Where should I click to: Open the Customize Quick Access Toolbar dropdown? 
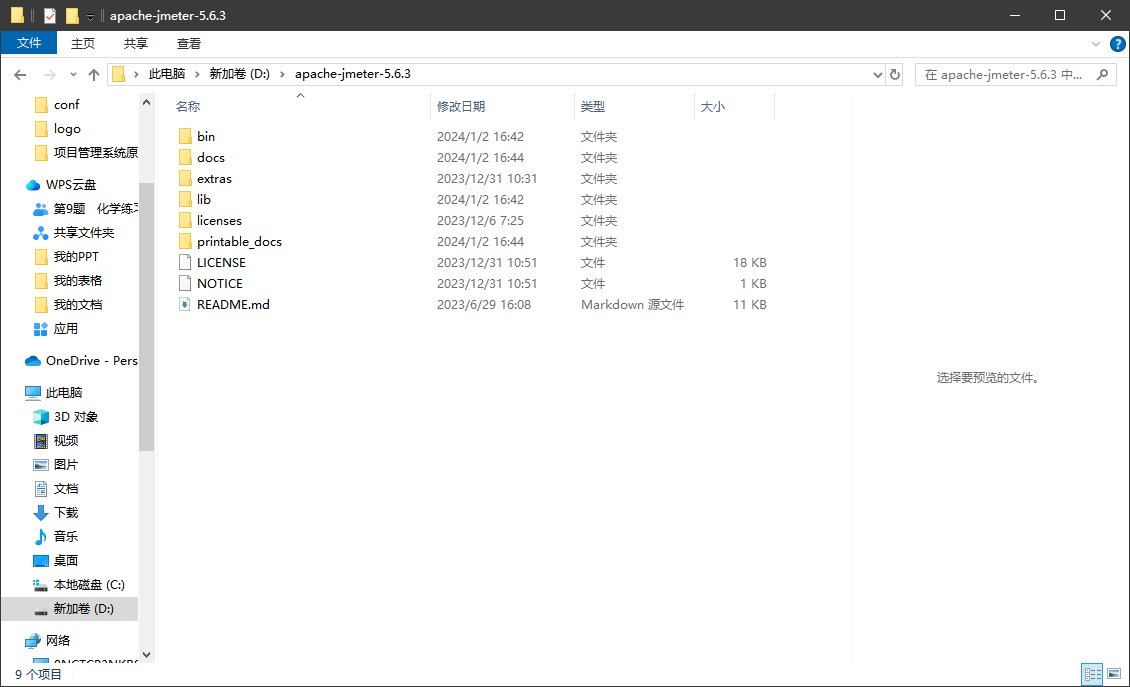coord(90,16)
